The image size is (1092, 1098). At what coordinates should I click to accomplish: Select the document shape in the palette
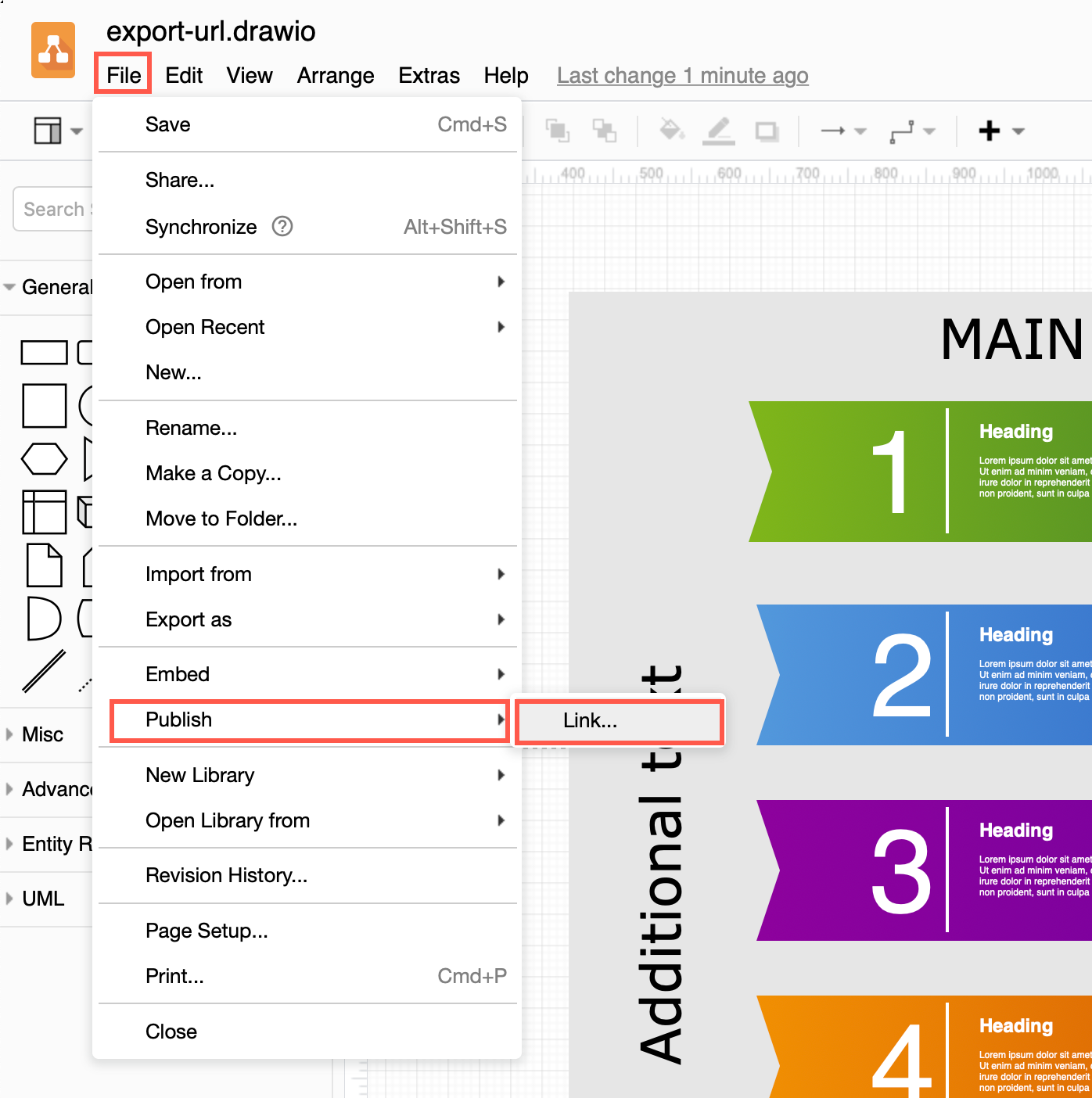[45, 565]
